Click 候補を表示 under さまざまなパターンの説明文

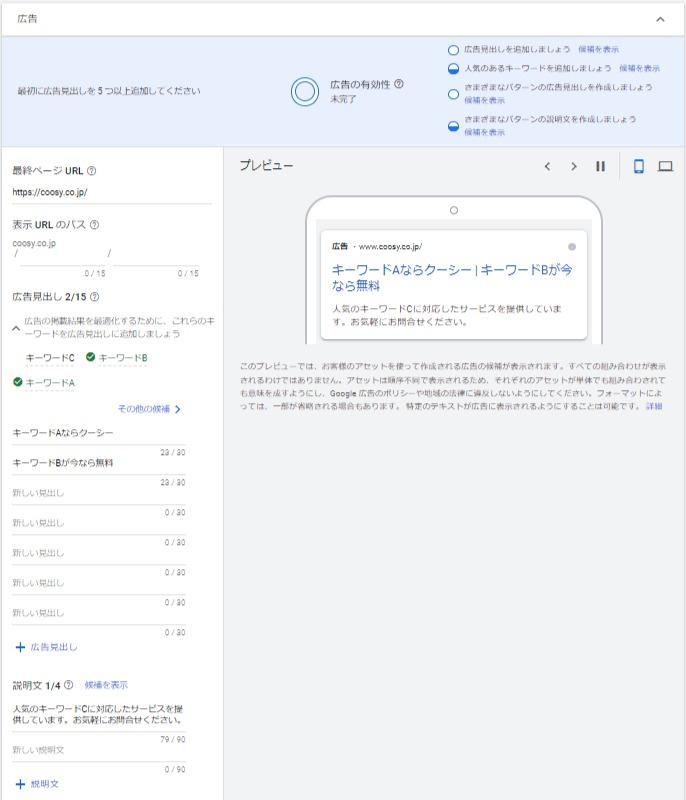click(x=484, y=132)
